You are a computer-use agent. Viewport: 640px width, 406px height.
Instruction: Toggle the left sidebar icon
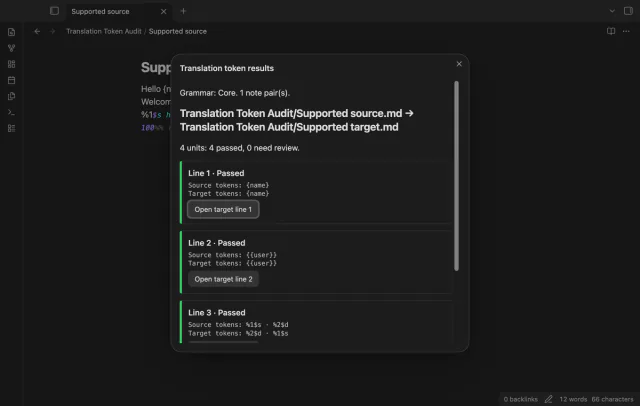(54, 11)
